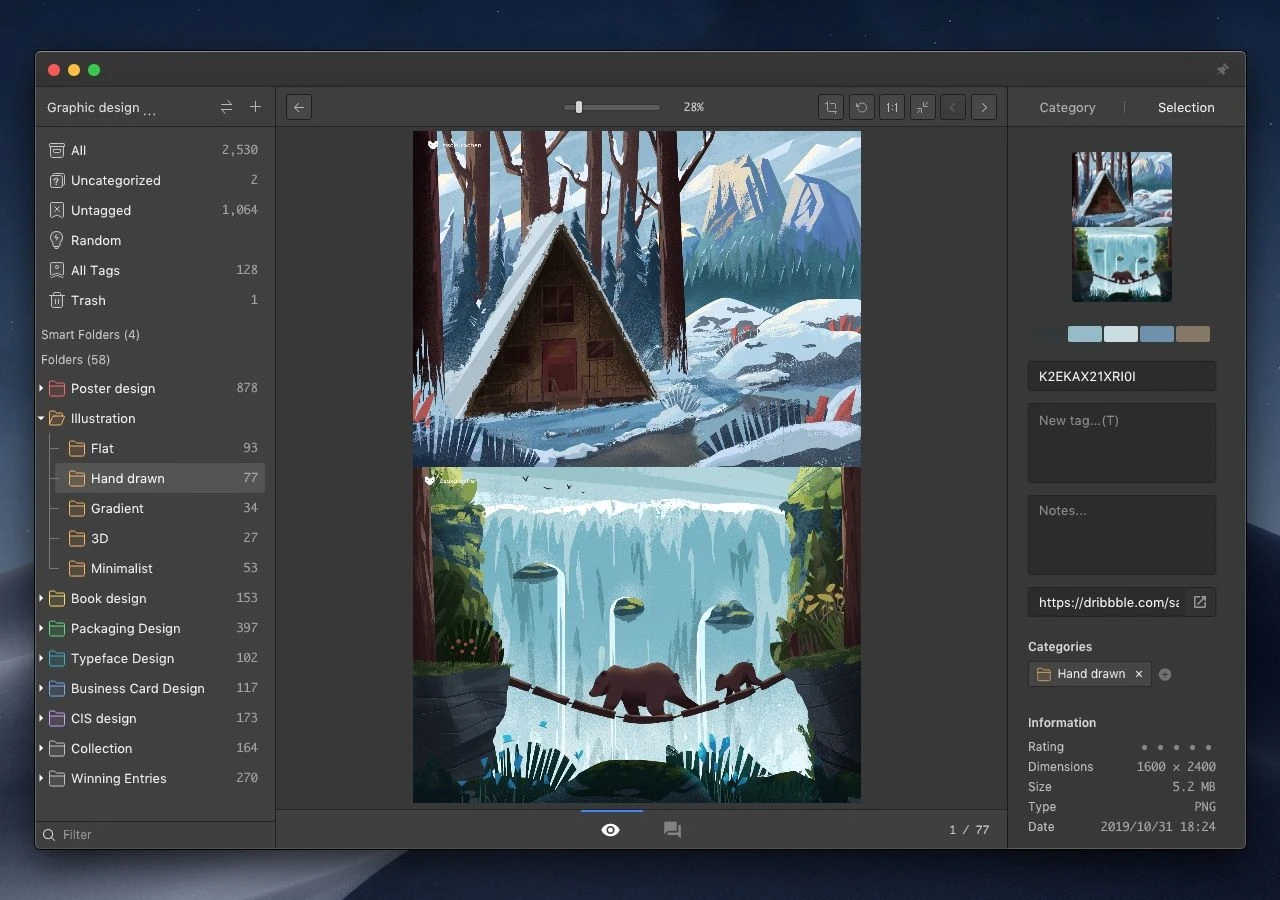Toggle the eye preview mode
The width and height of the screenshot is (1280, 900).
click(x=610, y=830)
